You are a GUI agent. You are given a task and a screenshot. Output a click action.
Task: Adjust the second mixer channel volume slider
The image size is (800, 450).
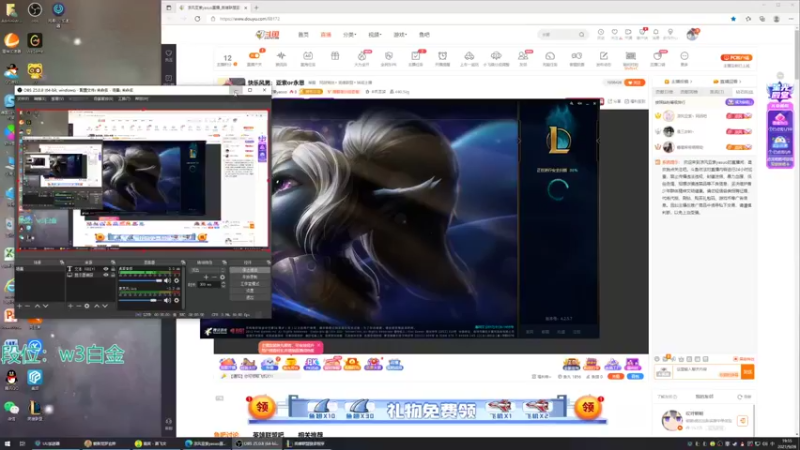(x=138, y=301)
